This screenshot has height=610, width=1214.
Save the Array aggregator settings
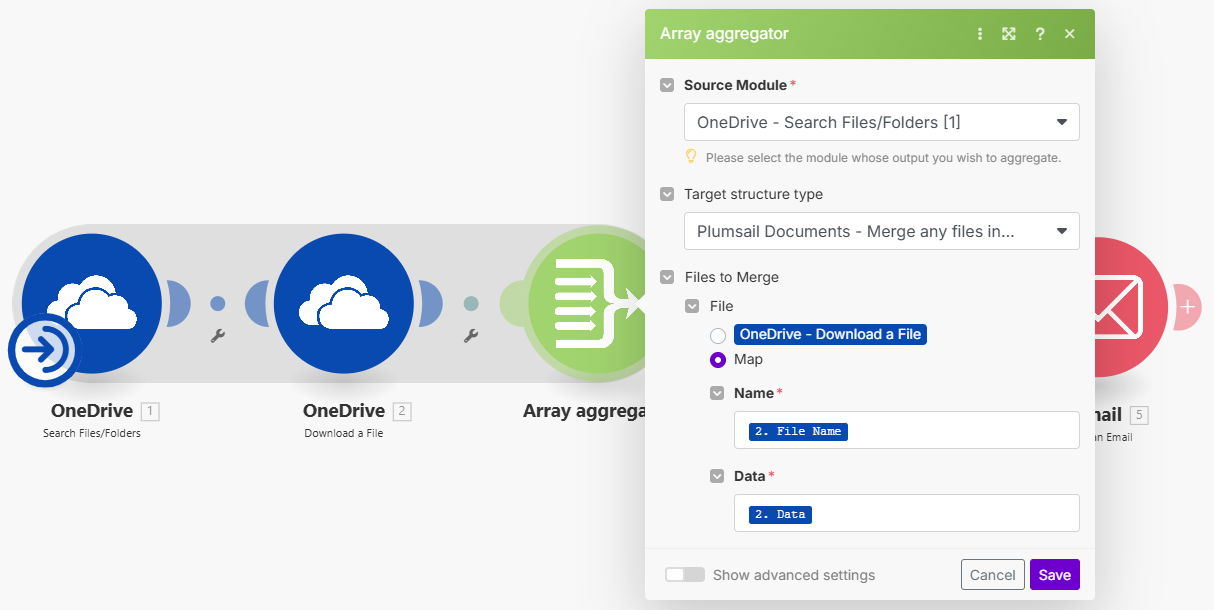coord(1055,575)
